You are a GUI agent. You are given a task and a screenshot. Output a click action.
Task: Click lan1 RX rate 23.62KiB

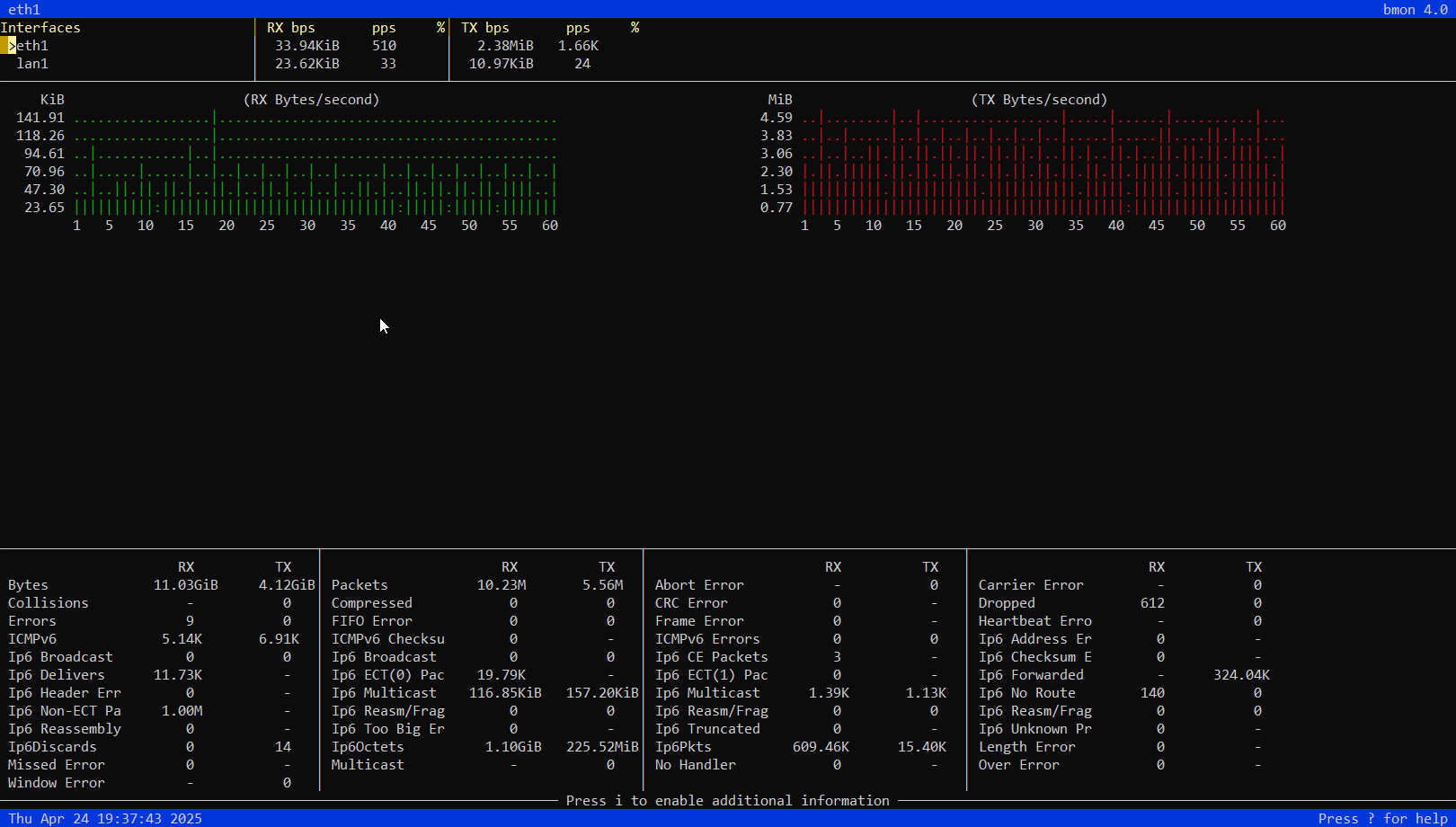307,64
